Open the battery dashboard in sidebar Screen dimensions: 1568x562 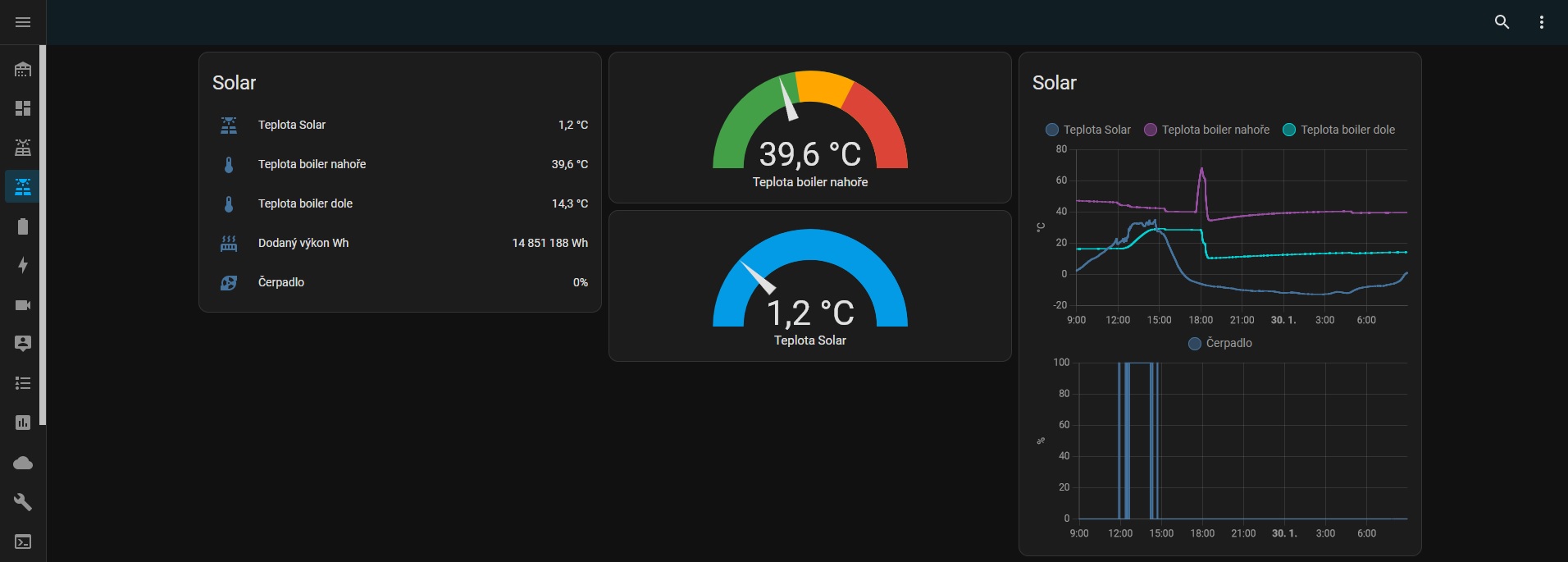(x=23, y=226)
